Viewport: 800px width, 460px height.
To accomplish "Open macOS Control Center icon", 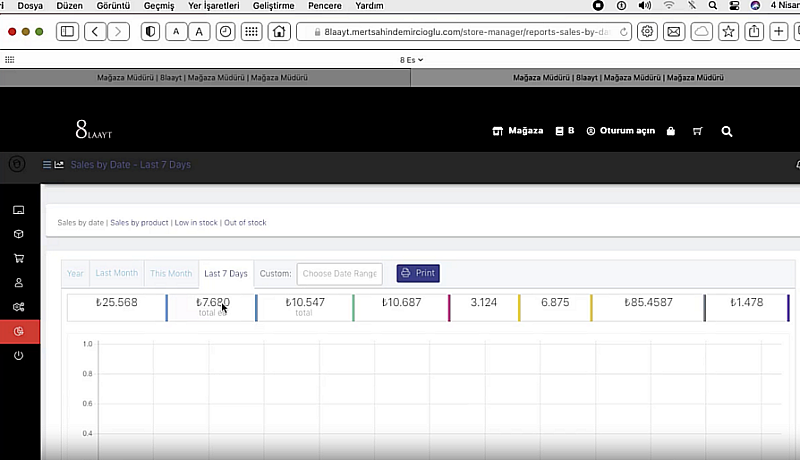I will coord(734,6).
